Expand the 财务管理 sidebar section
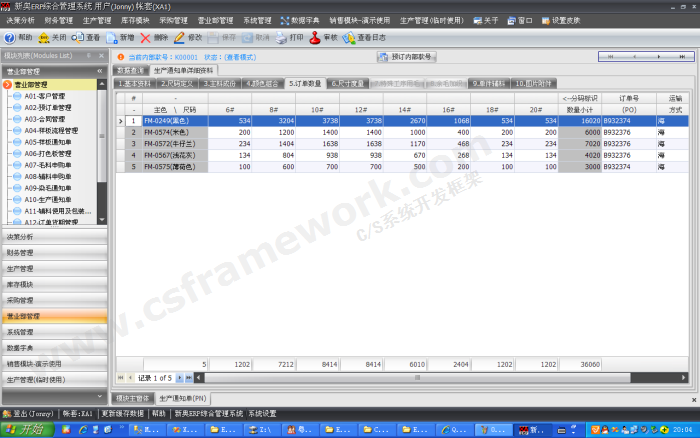 click(21, 254)
